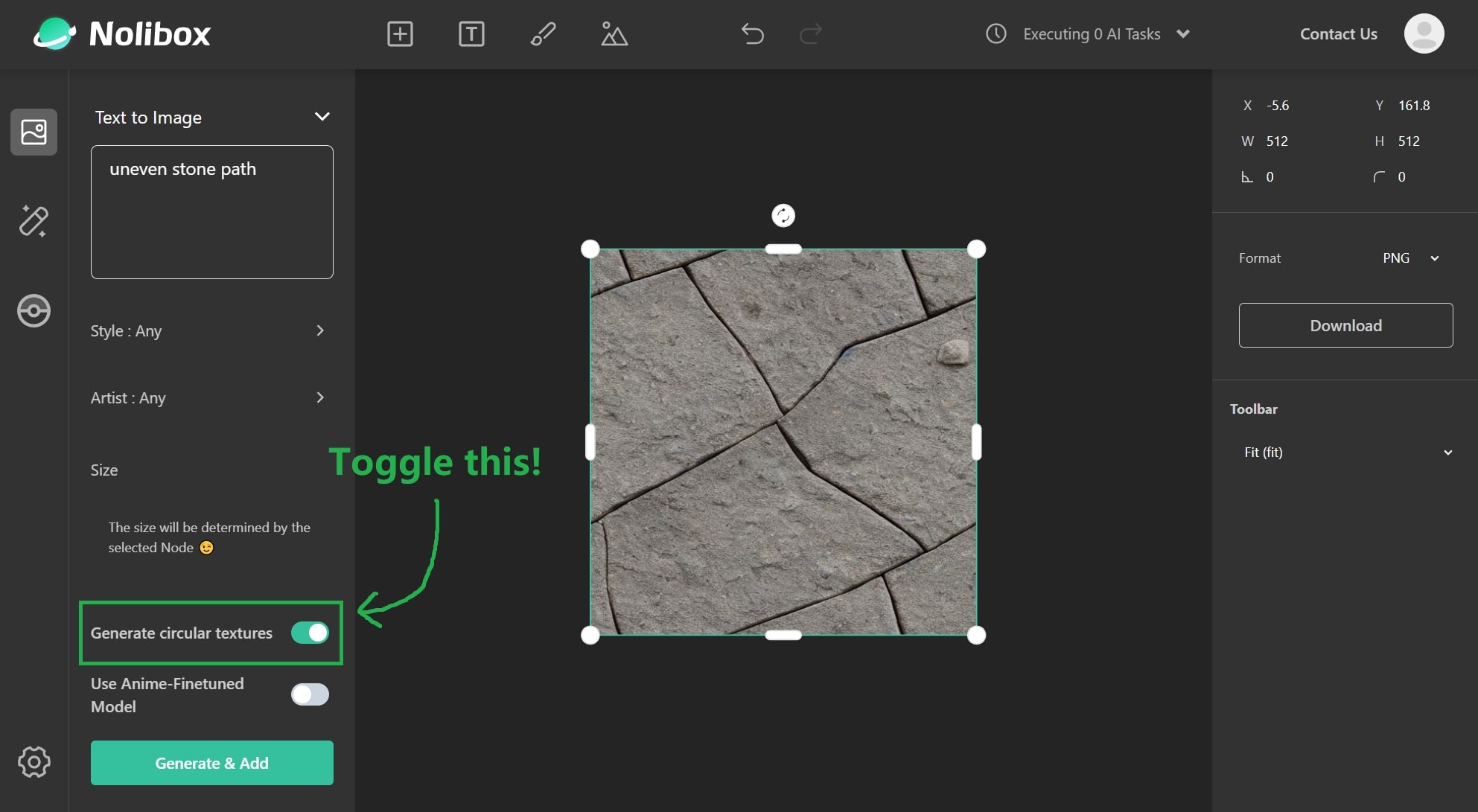This screenshot has width=1478, height=812.
Task: Select the Text tool in toolbar
Action: pos(470,33)
